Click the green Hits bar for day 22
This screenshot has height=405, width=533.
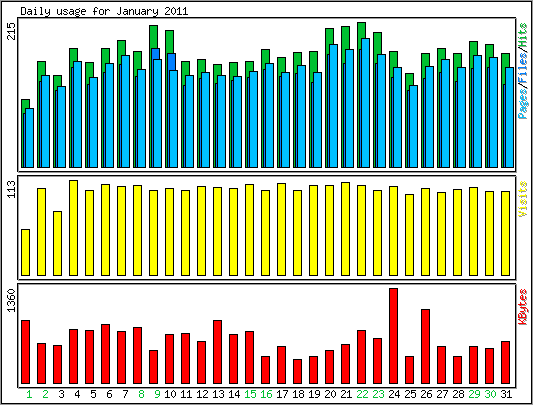click(362, 31)
